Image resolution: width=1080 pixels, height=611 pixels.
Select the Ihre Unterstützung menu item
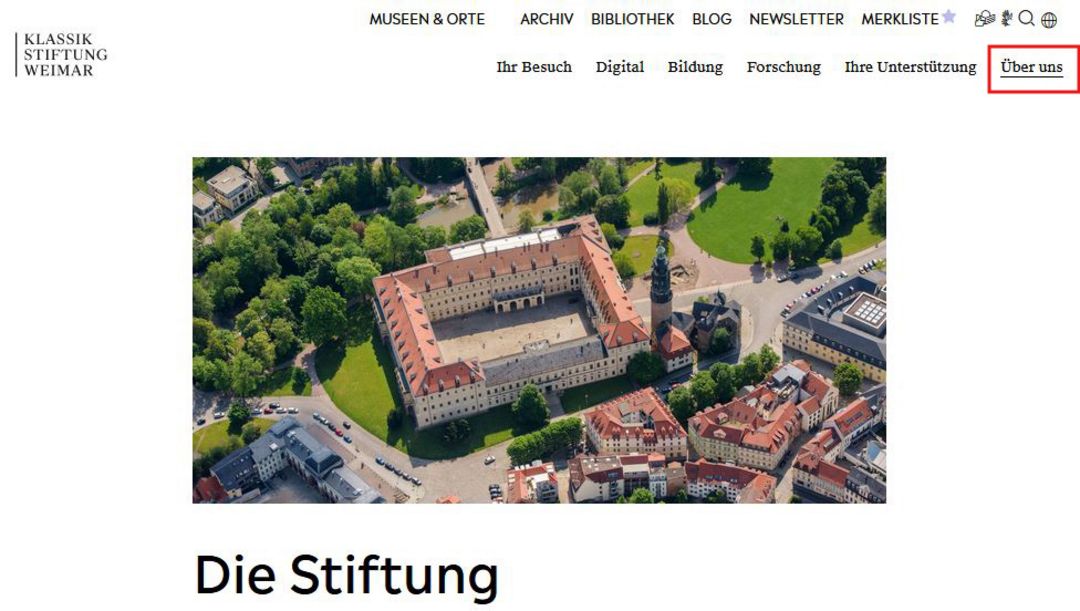click(x=911, y=67)
